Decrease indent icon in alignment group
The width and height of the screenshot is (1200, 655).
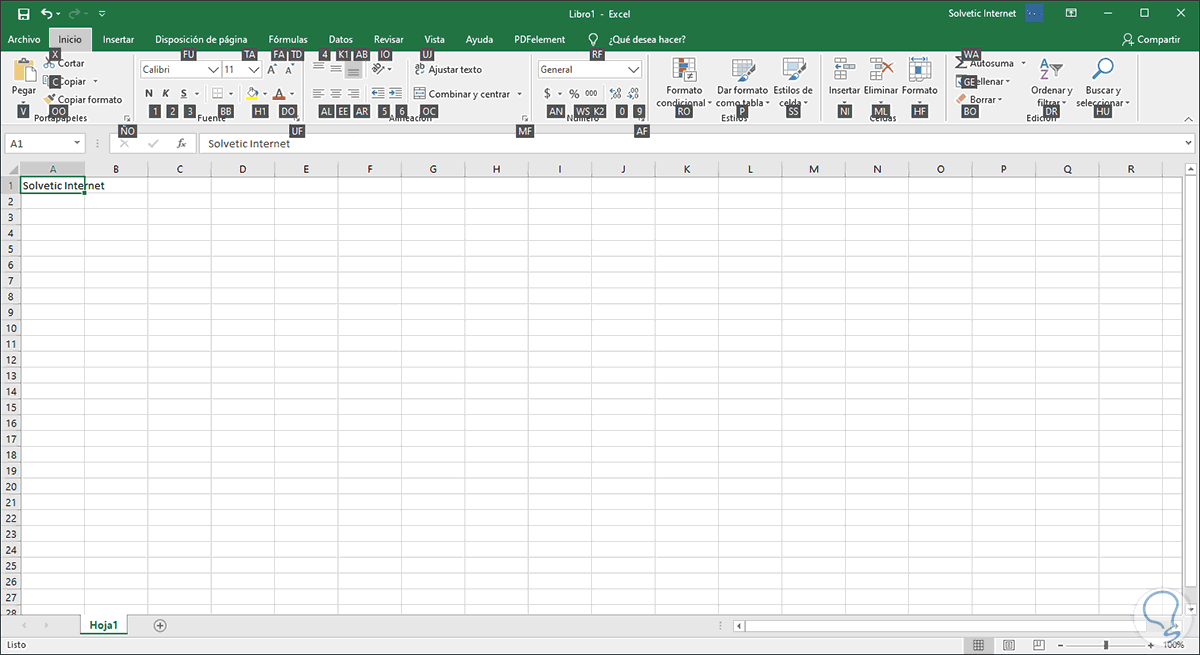click(x=379, y=94)
